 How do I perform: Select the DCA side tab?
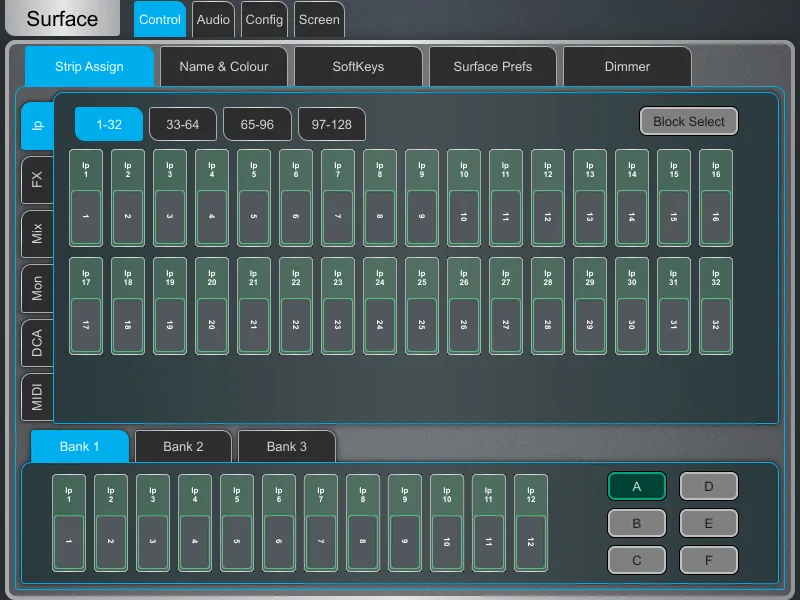point(37,342)
